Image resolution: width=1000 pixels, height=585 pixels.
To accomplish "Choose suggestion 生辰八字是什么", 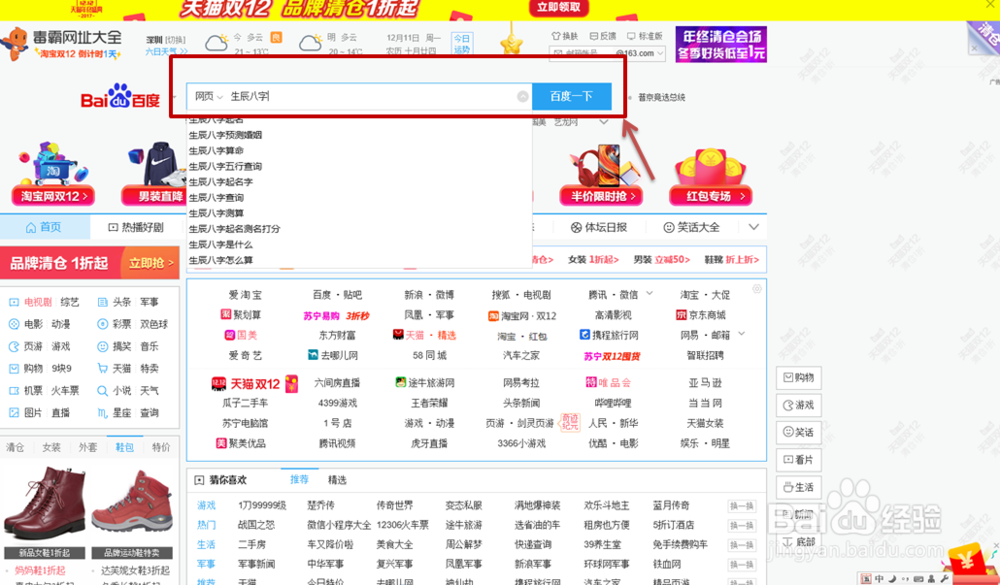I will point(221,244).
